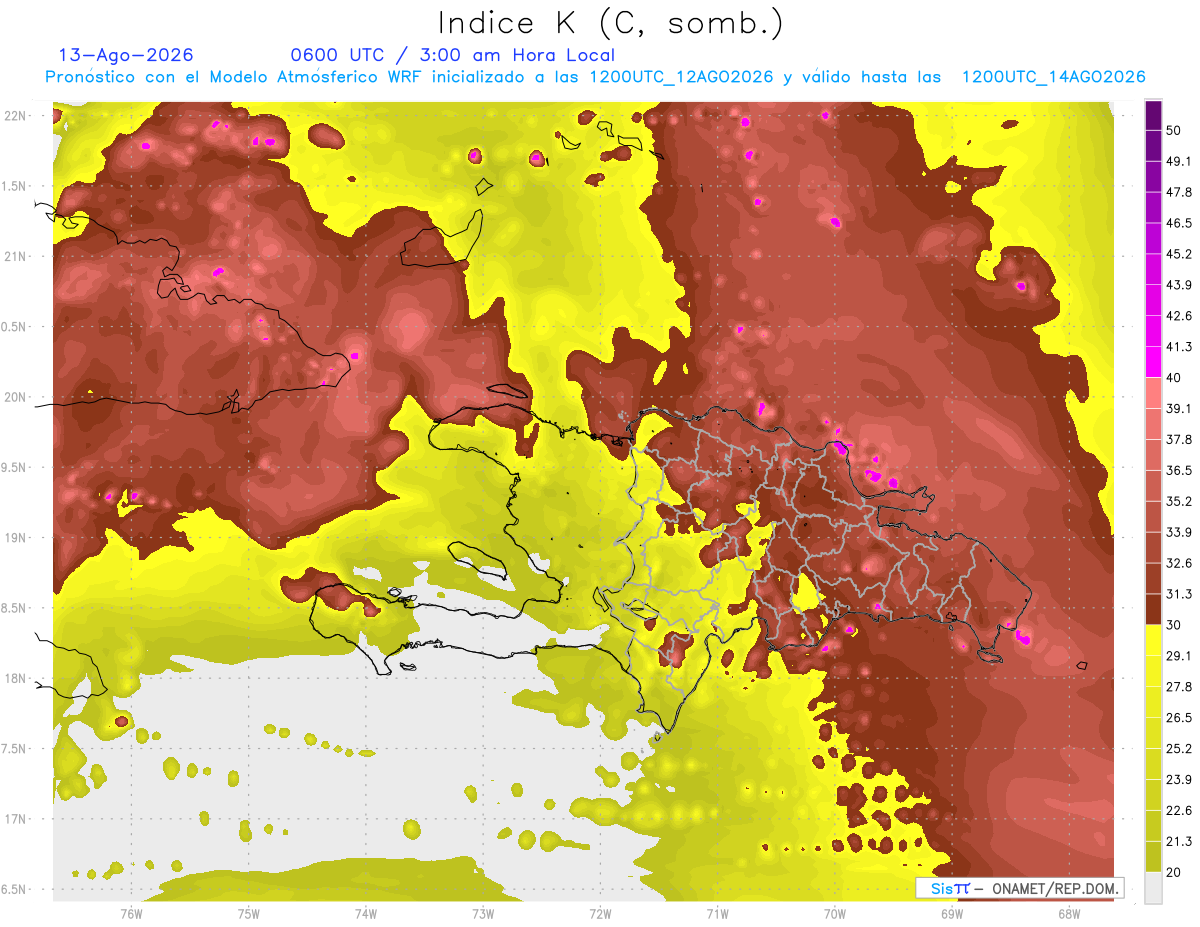Click the legend value "40"
This screenshot has height=927, width=1200.
pyautogui.click(x=1175, y=377)
